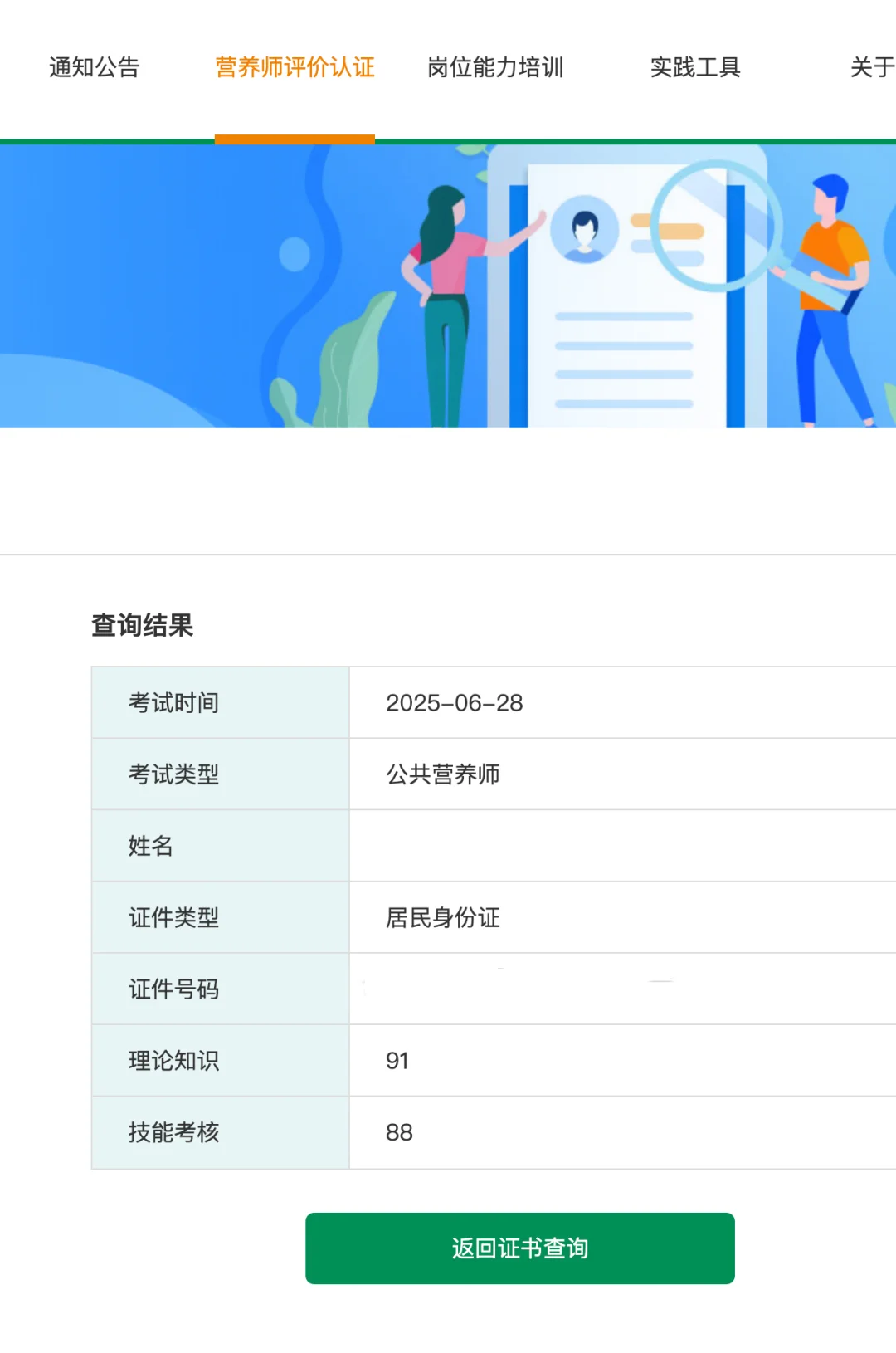The width and height of the screenshot is (896, 1353).
Task: Click the 考试时间 label cell
Action: click(221, 702)
